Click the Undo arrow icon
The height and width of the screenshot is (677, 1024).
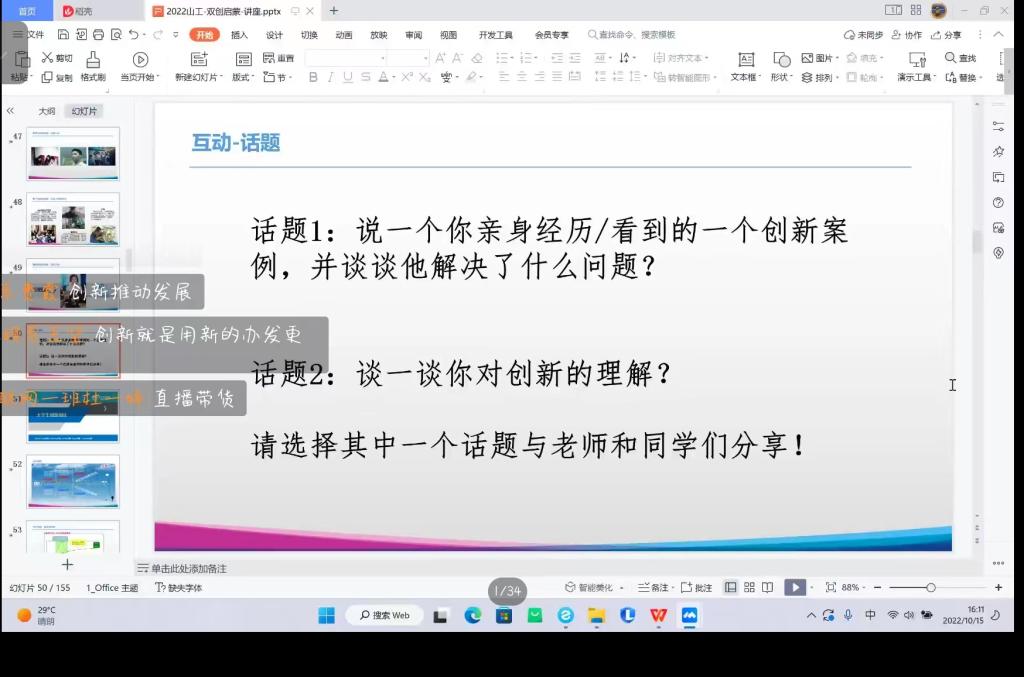tap(132, 34)
